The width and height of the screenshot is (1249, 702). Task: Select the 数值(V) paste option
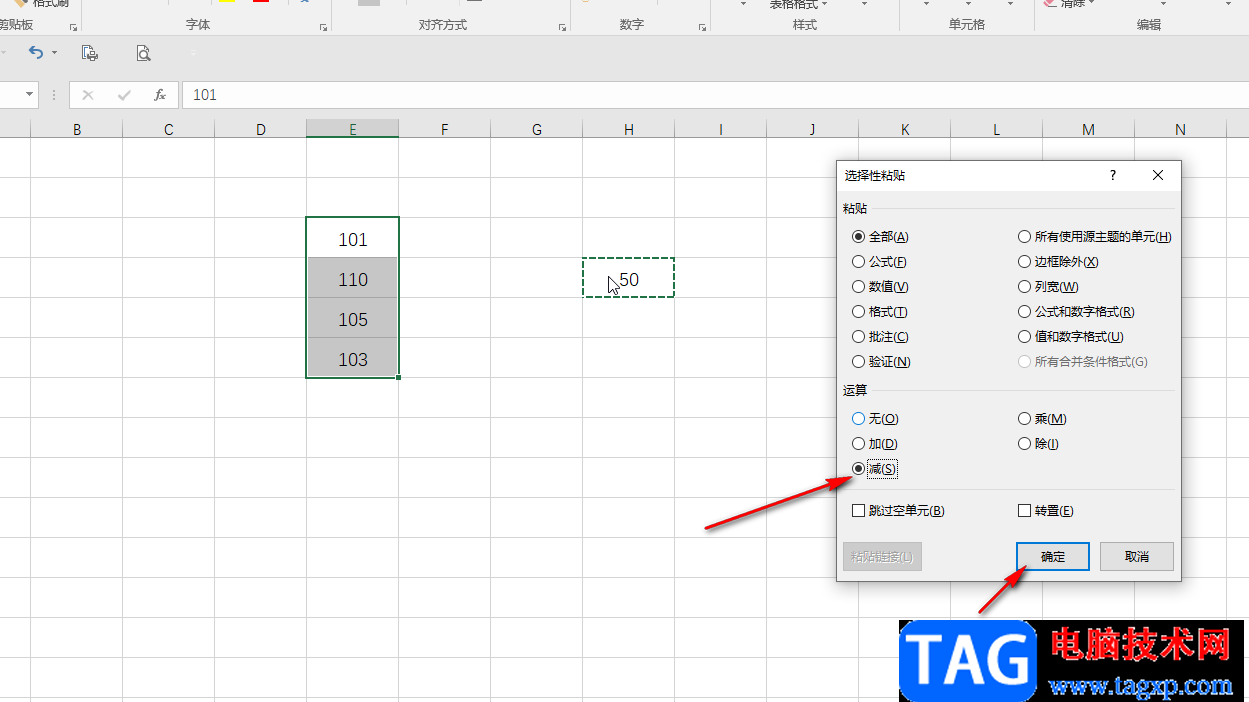pos(880,287)
